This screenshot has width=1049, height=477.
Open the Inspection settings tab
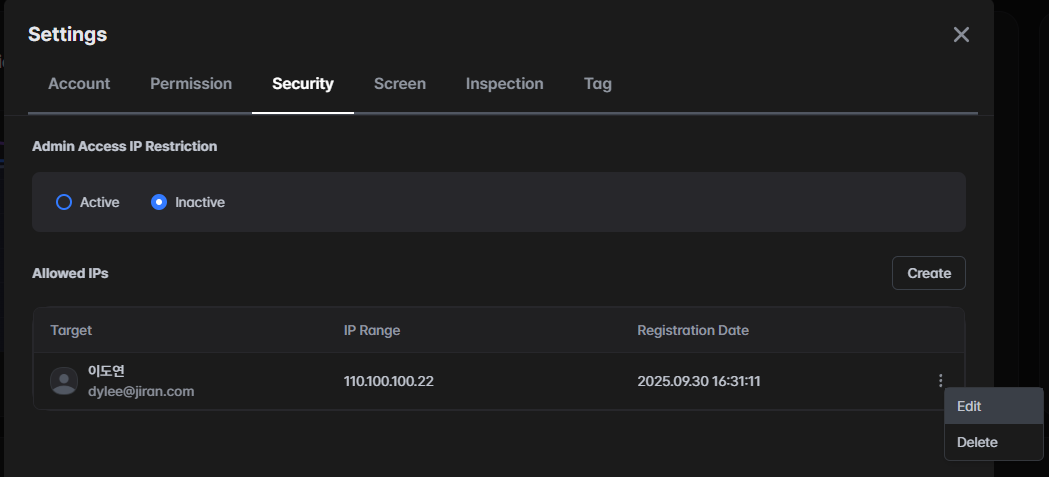coord(504,84)
